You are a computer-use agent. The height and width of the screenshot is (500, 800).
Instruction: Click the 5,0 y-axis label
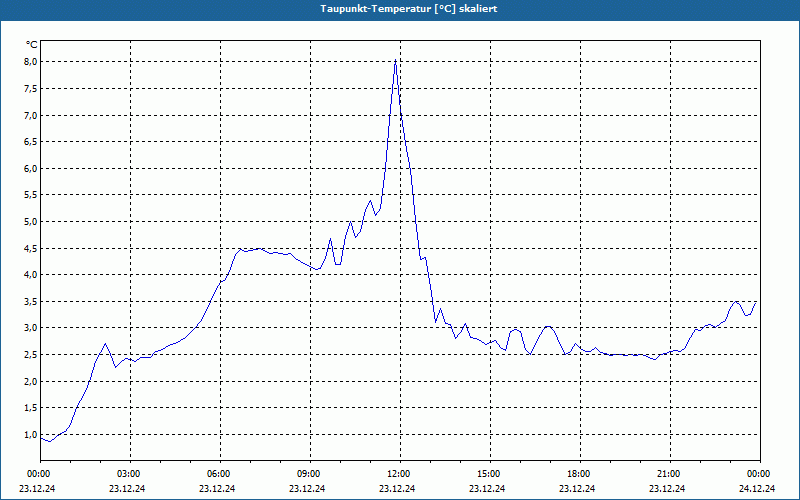pyautogui.click(x=31, y=221)
